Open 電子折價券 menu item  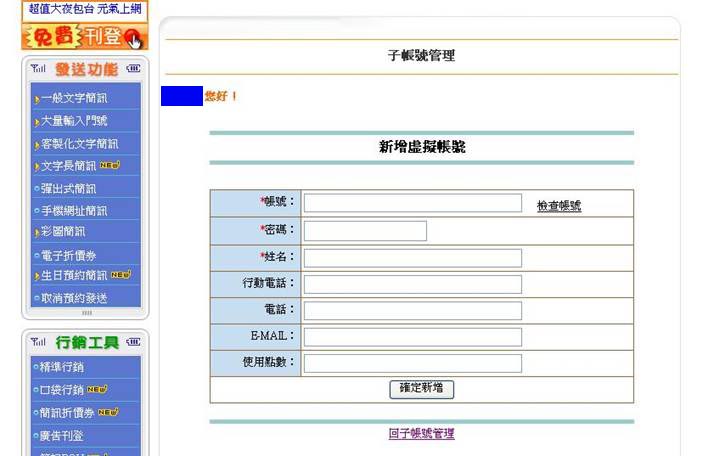pos(68,255)
